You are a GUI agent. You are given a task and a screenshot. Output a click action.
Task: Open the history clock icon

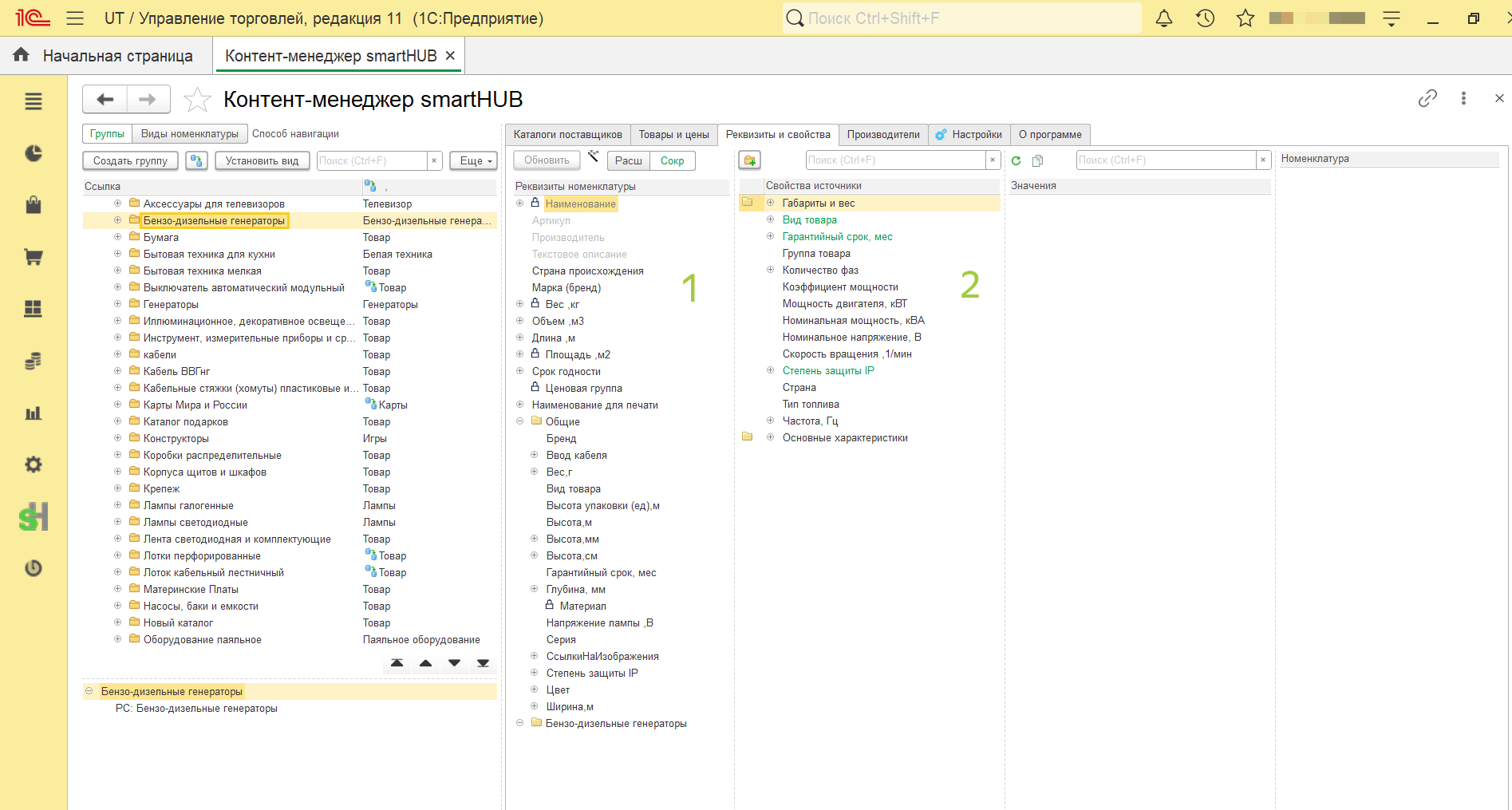(1205, 18)
